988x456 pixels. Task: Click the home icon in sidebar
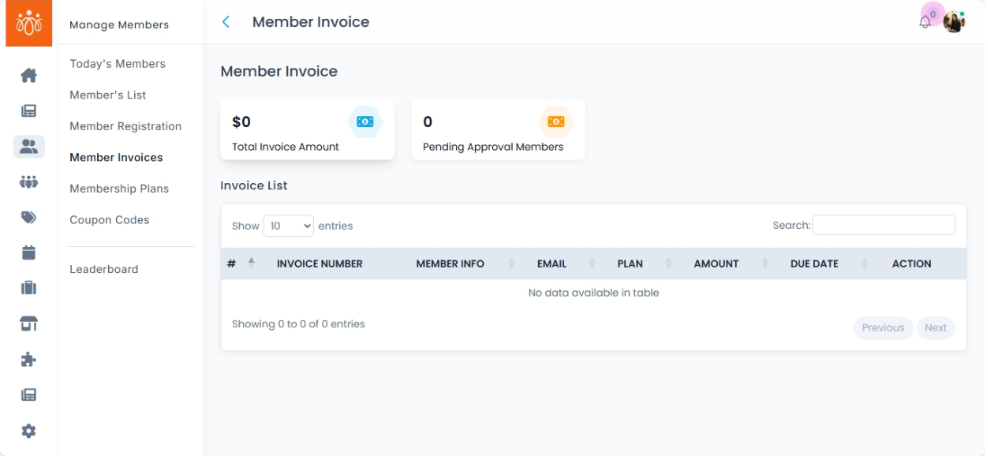pos(29,75)
